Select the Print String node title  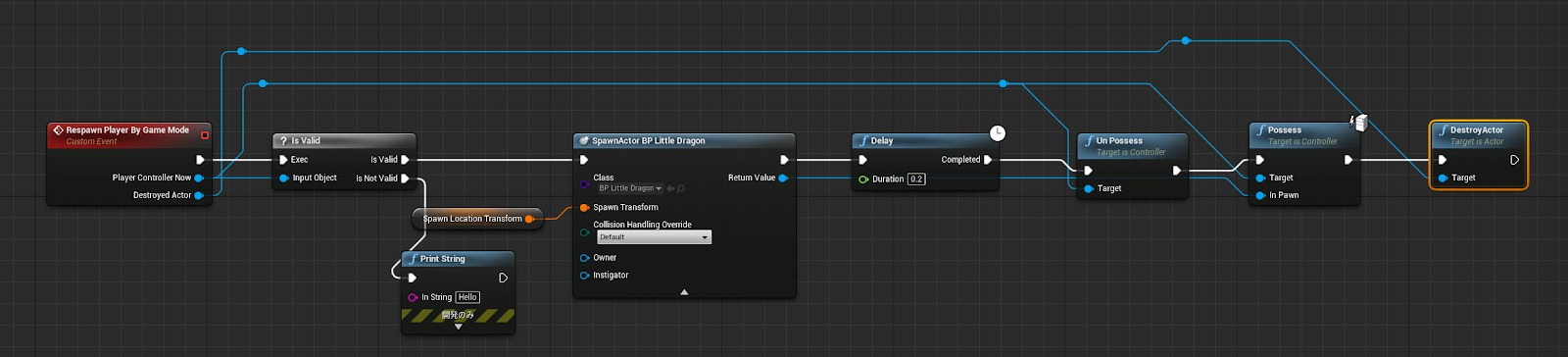click(x=443, y=259)
